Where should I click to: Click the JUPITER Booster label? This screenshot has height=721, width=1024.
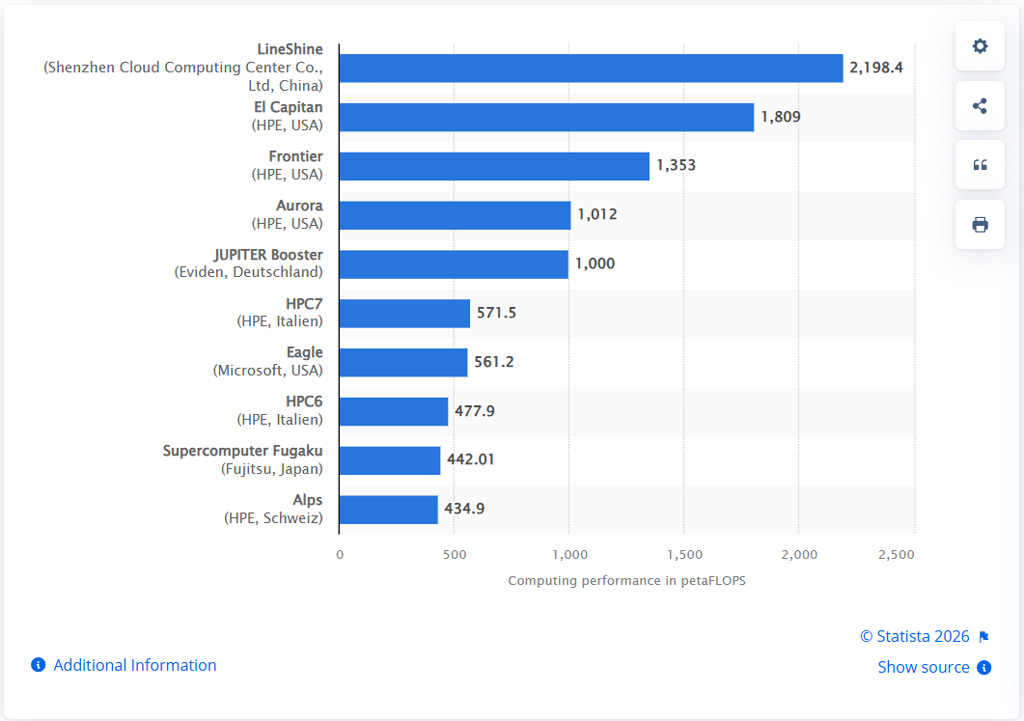pyautogui.click(x=268, y=255)
